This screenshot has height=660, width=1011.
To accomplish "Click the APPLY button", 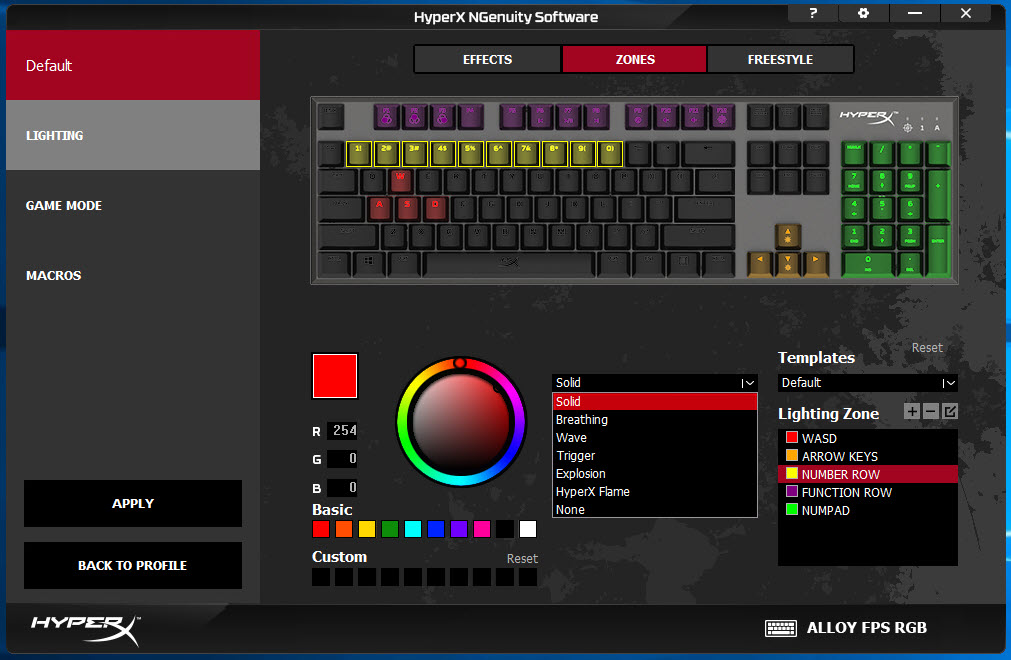I will [x=133, y=503].
